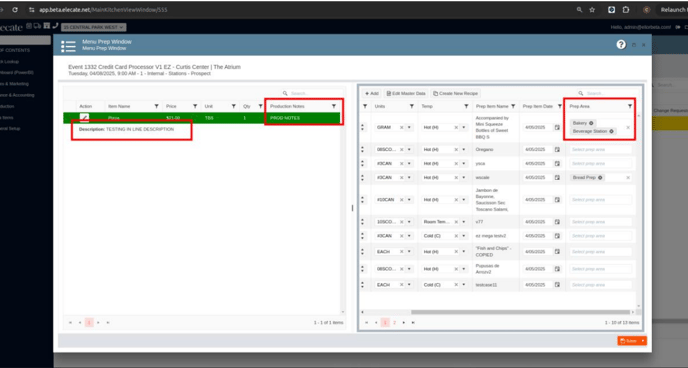Image resolution: width=688 pixels, height=368 pixels.
Task: Open the Temp dropdown in the ez mega testv2 row
Action: [x=464, y=236]
